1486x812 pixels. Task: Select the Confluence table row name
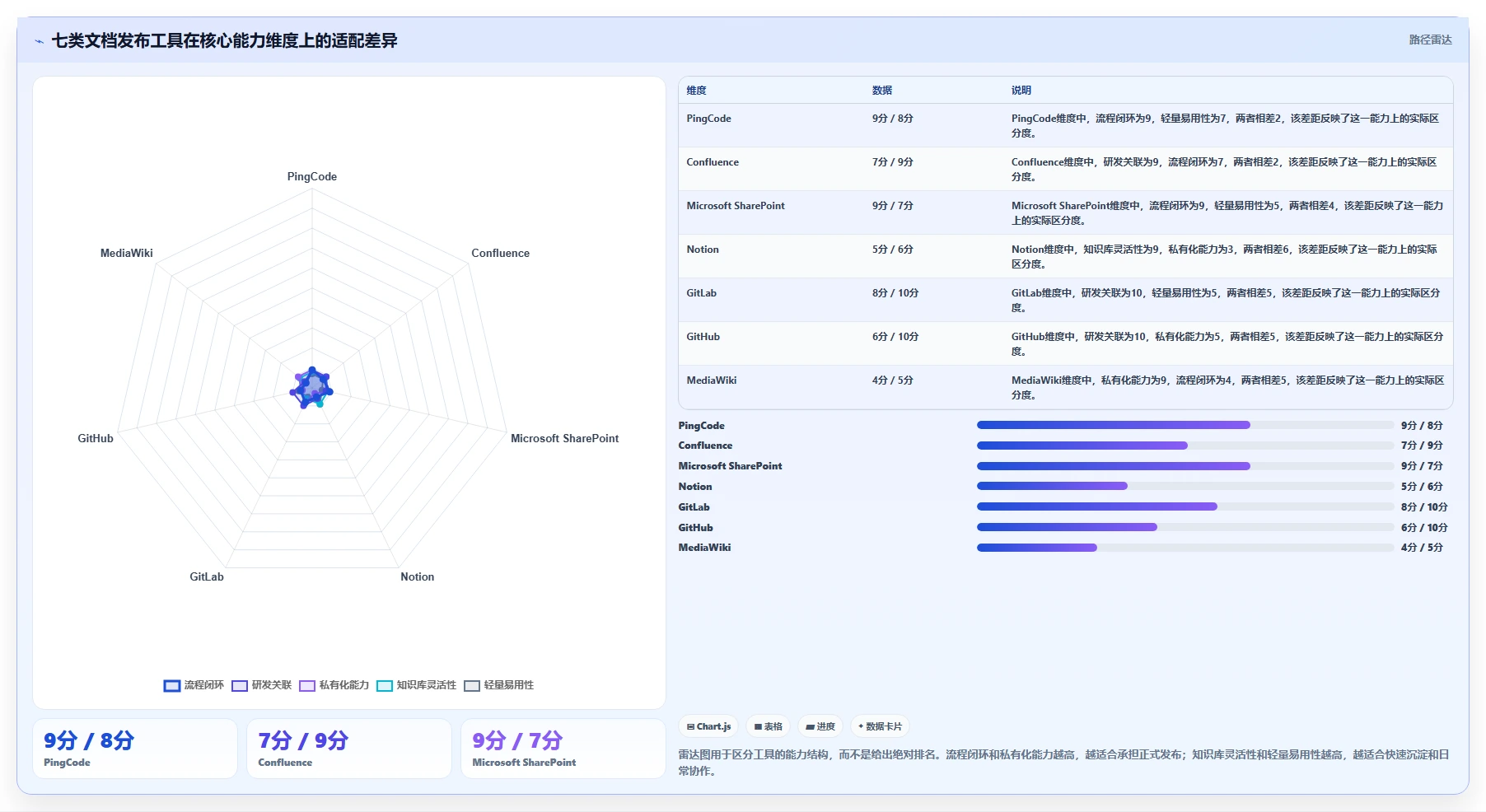click(713, 162)
